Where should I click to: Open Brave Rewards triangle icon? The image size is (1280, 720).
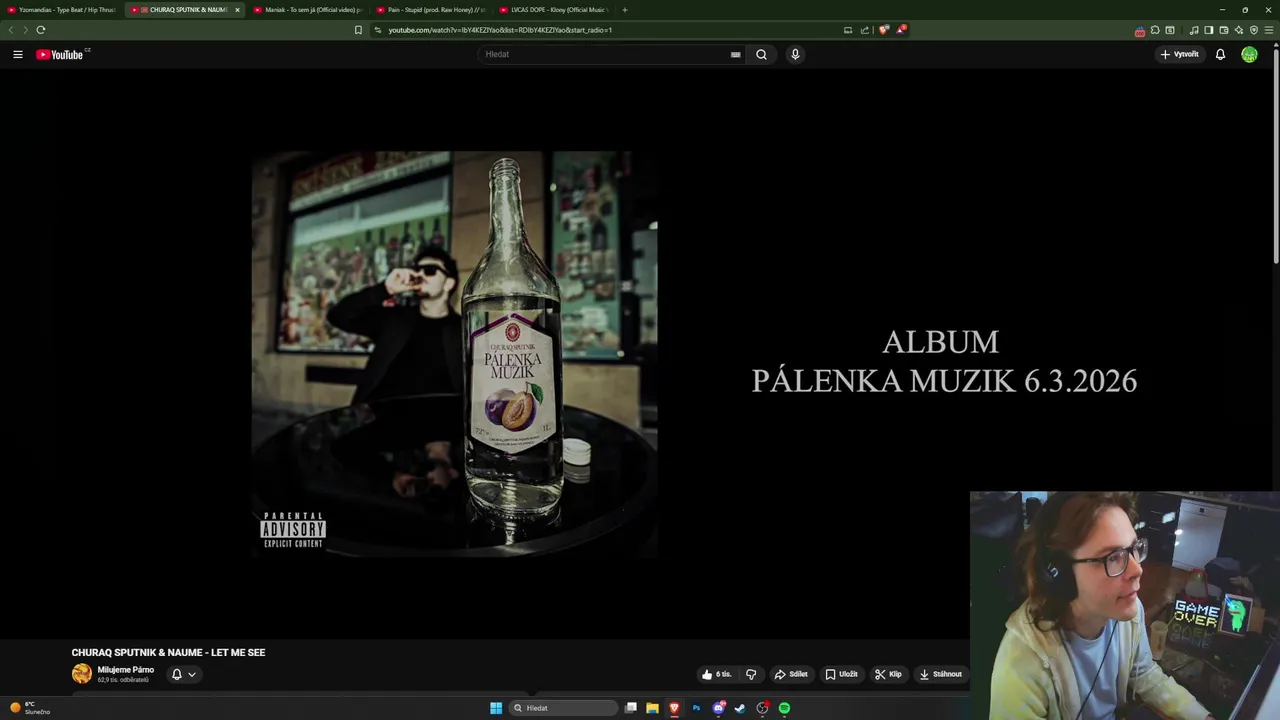pyautogui.click(x=900, y=30)
